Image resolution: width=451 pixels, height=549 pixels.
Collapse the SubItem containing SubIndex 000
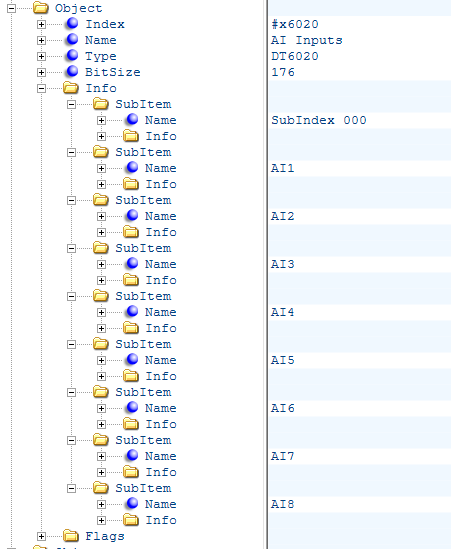[x=71, y=104]
